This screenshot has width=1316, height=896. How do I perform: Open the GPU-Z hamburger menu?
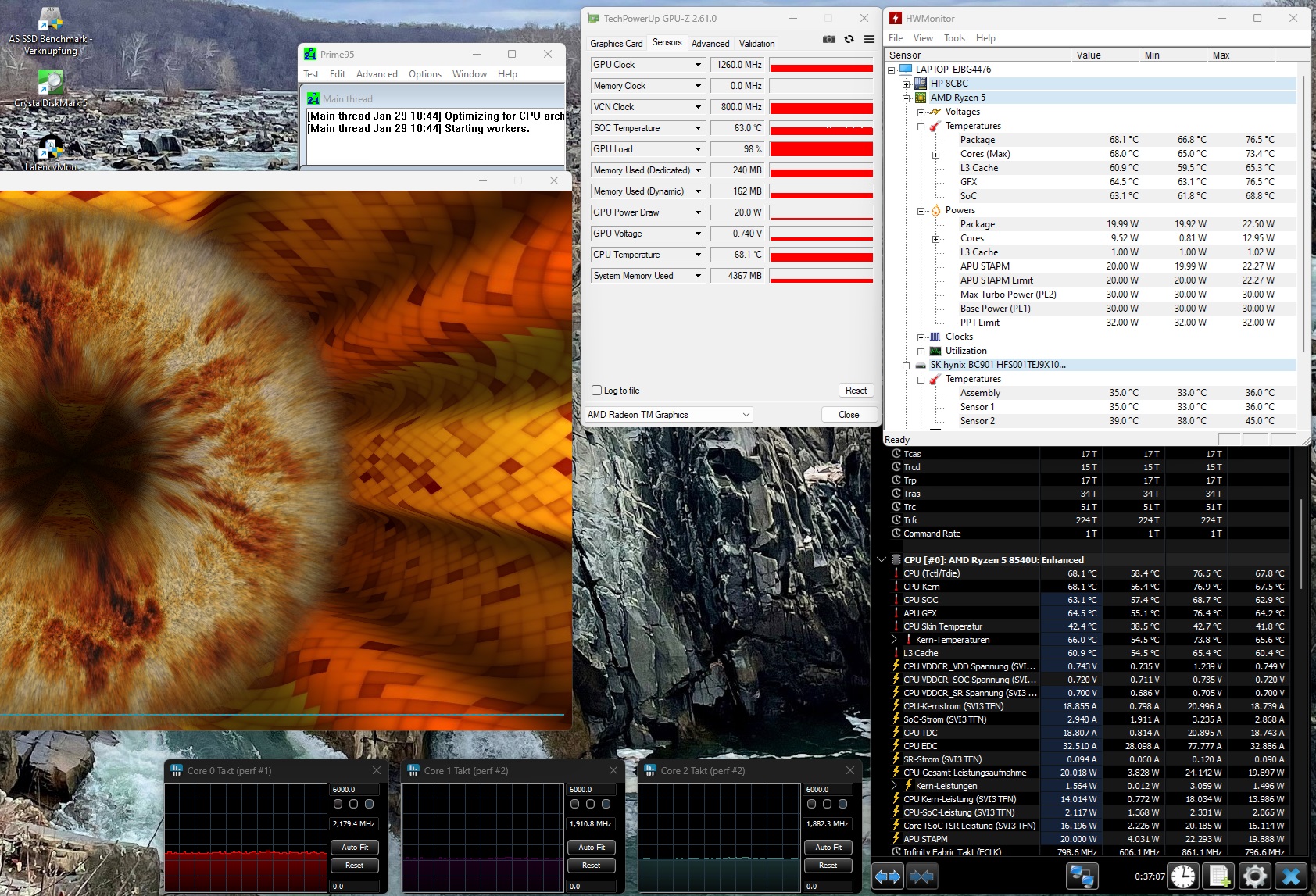click(x=869, y=39)
